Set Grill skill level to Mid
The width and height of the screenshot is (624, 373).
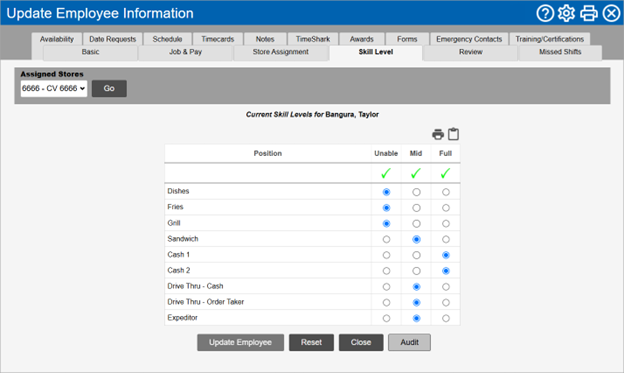[416, 224]
